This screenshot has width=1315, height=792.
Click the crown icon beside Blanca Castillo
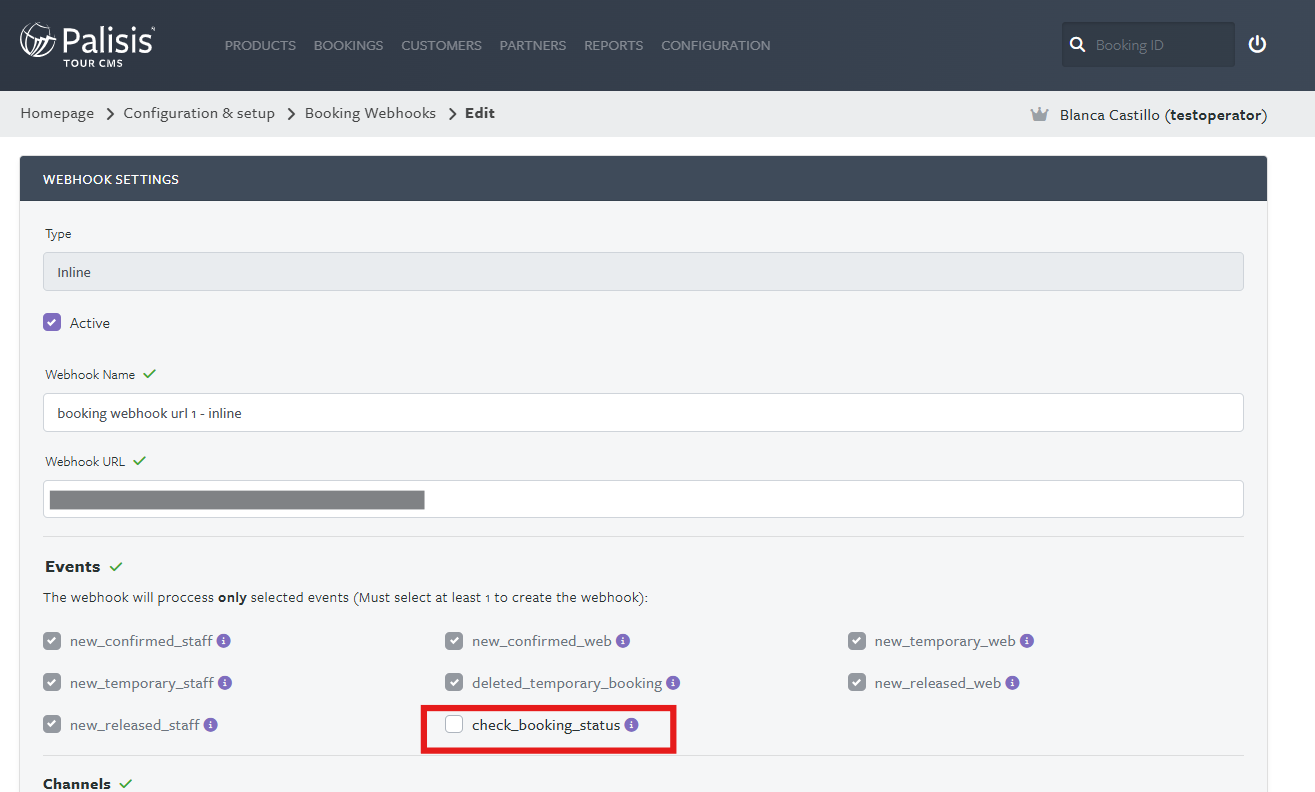(1039, 115)
